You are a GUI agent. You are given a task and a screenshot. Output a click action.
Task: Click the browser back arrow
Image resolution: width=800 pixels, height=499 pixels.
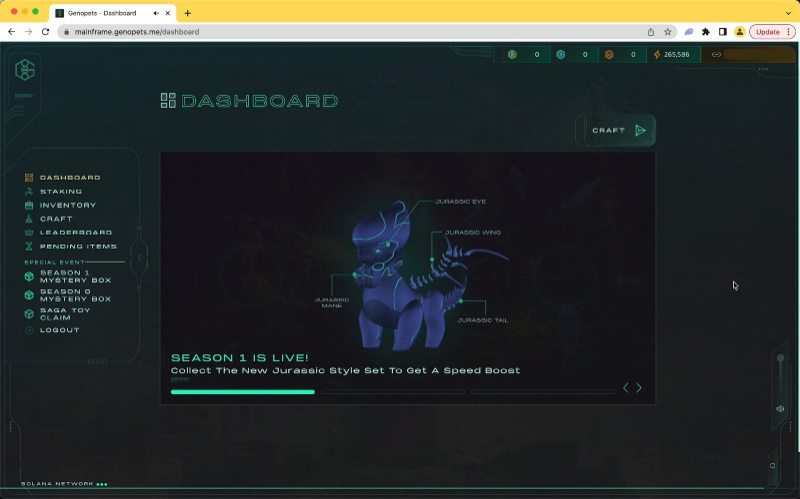(x=12, y=32)
